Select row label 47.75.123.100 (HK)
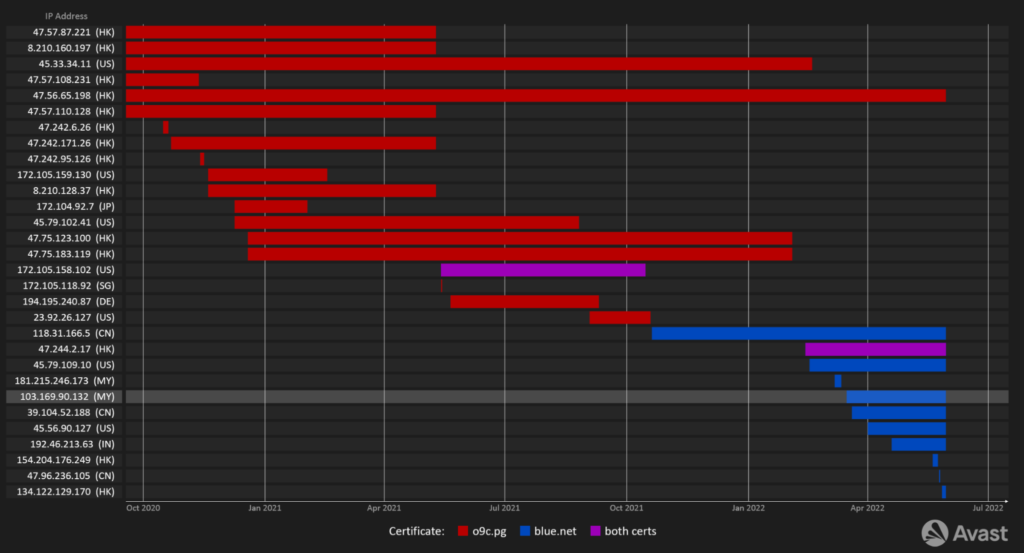Image resolution: width=1024 pixels, height=553 pixels. tap(71, 238)
